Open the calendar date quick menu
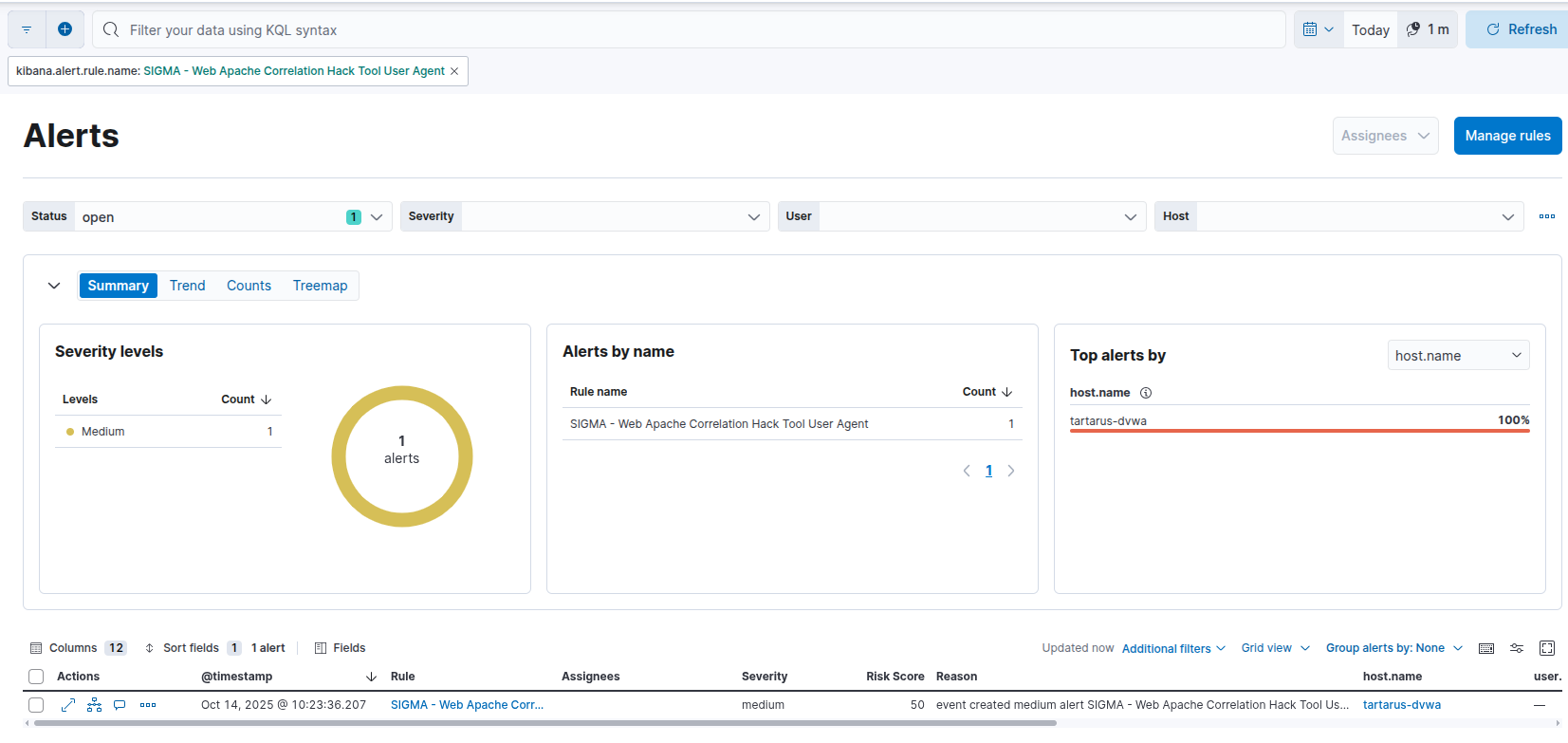Screen dimensions: 1568x743 point(1318,29)
